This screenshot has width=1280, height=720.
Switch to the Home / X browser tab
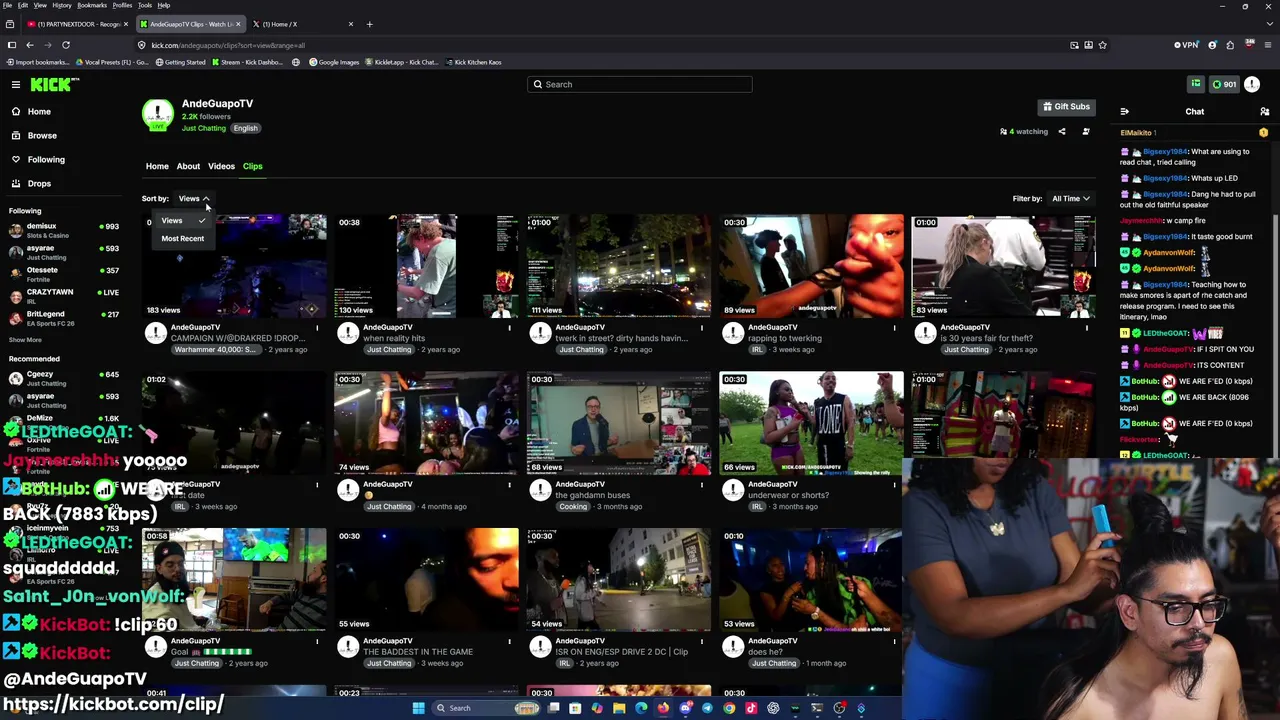click(x=303, y=24)
